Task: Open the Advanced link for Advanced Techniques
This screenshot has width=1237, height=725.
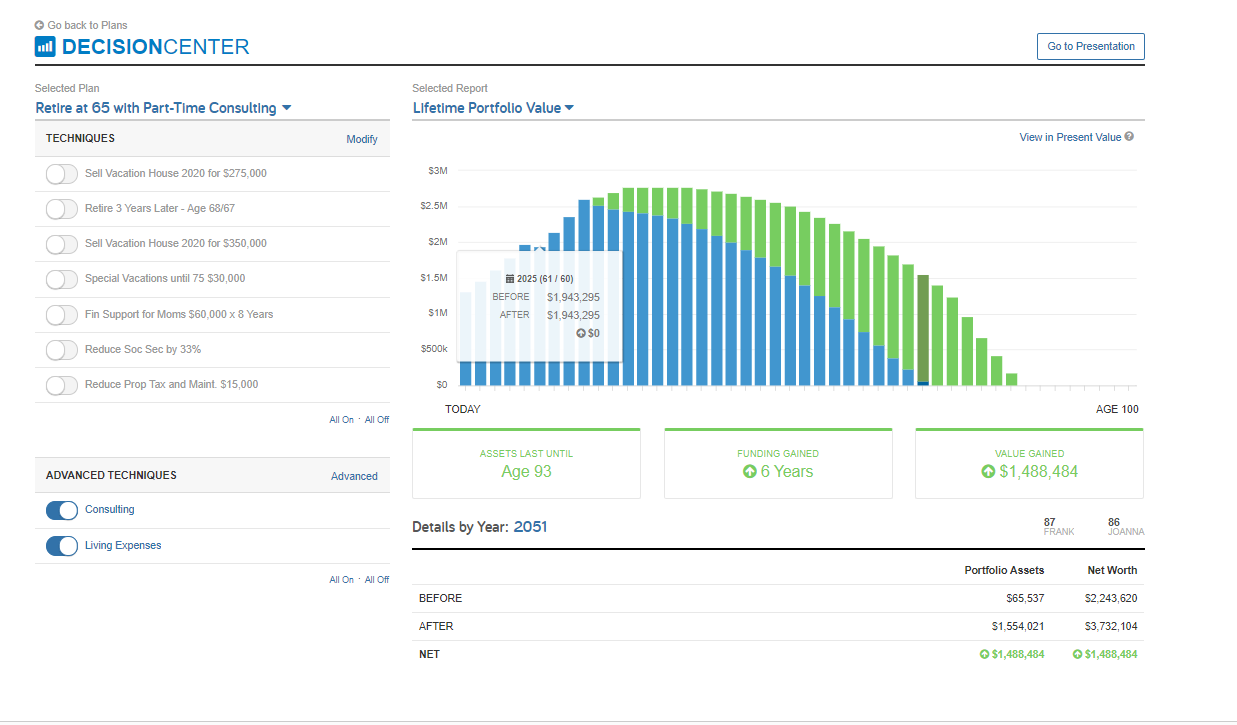Action: [354, 476]
